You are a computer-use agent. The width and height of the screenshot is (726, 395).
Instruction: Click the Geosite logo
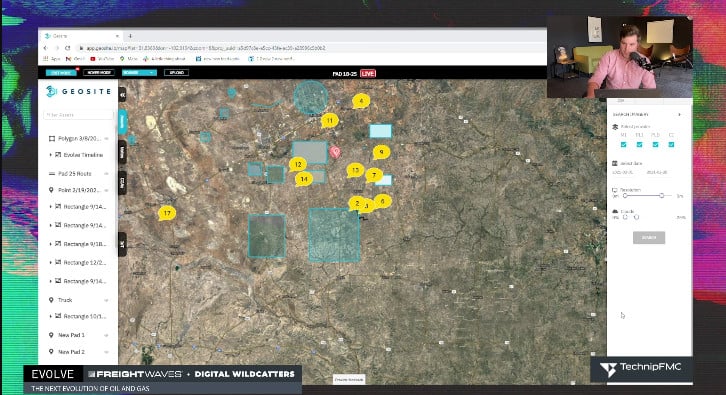click(x=79, y=92)
